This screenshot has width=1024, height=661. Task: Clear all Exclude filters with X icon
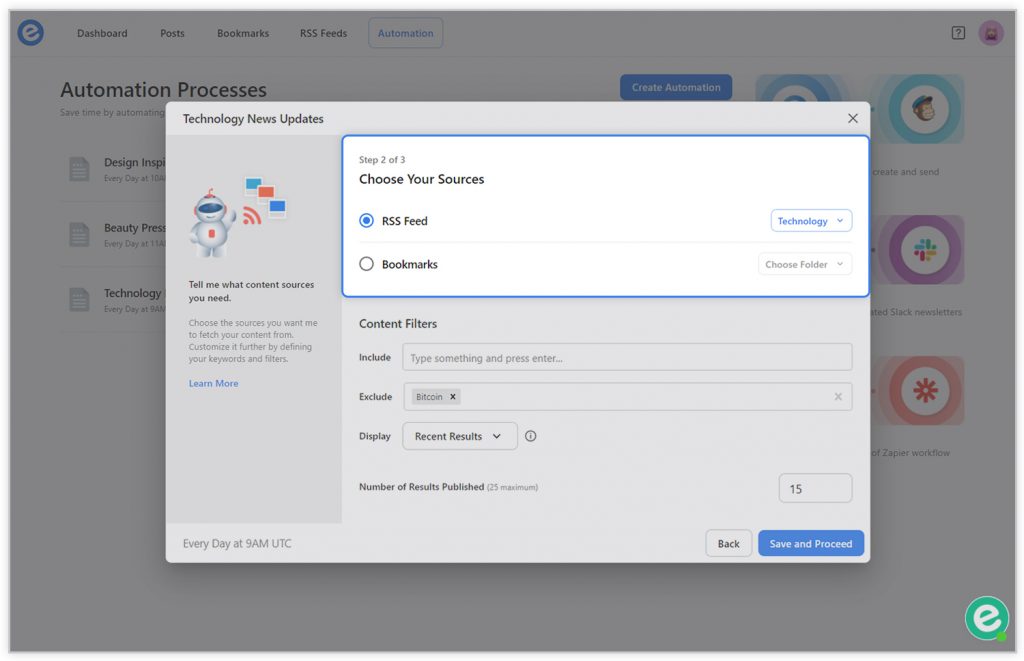(838, 397)
